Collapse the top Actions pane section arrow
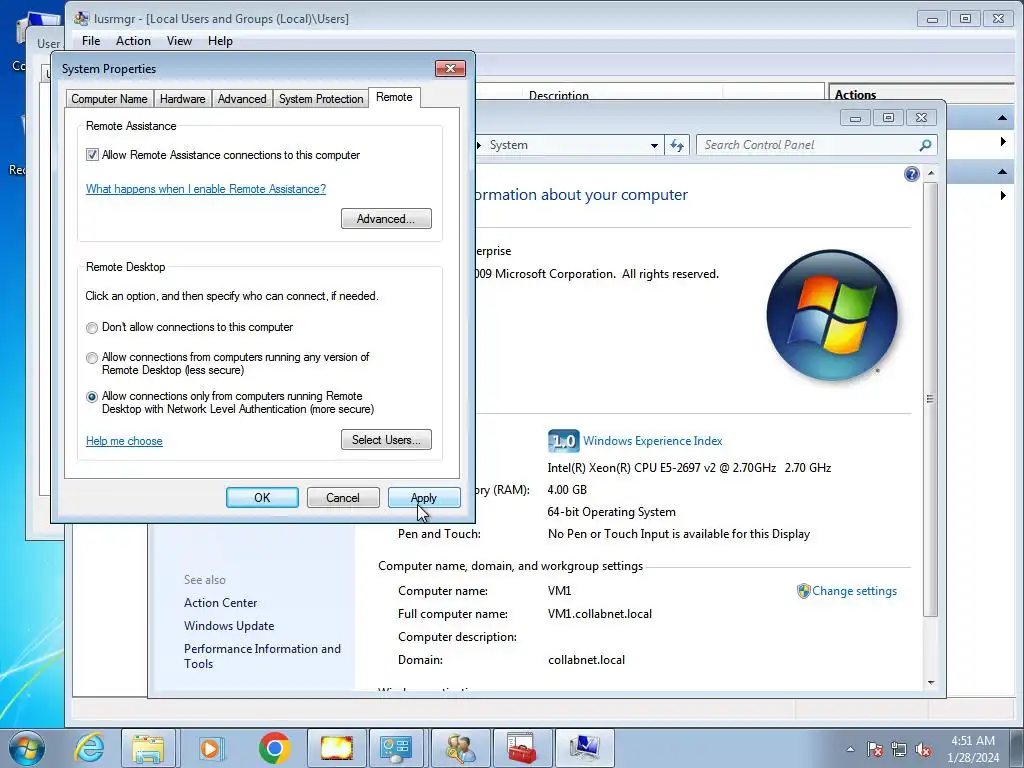 (1002, 118)
